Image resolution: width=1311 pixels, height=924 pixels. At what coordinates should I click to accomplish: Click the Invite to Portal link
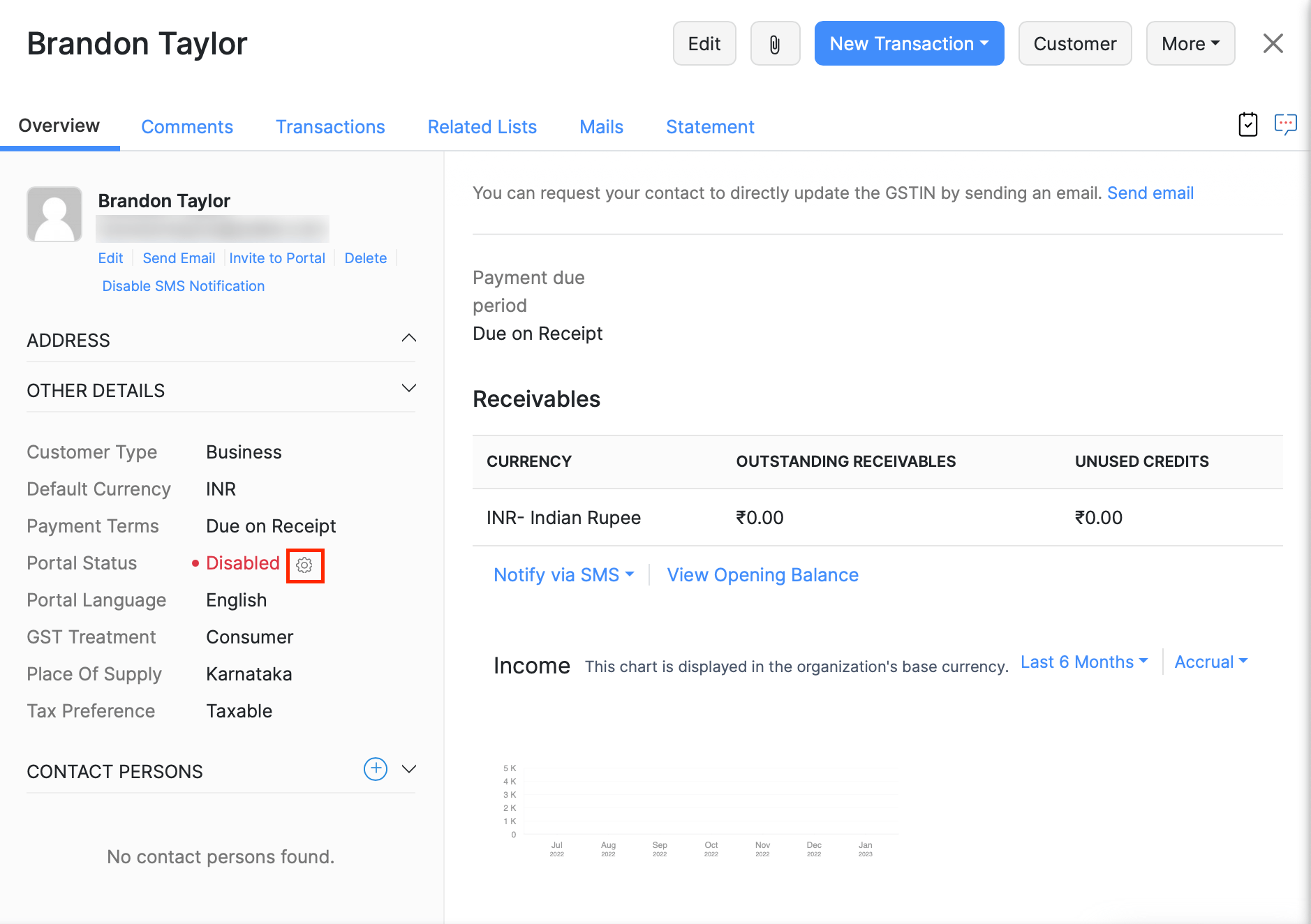tap(277, 258)
